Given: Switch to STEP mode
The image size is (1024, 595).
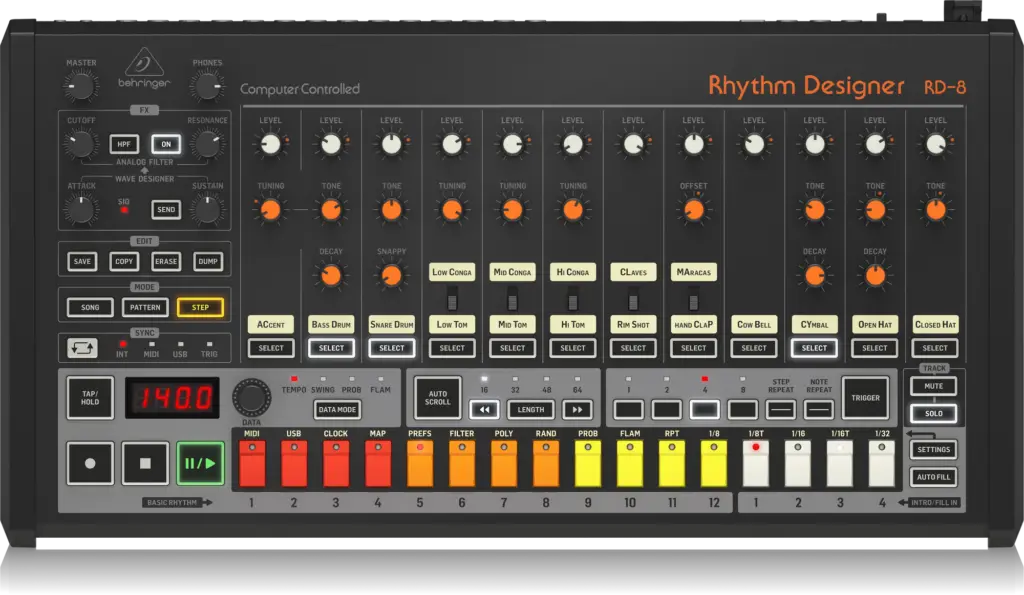Looking at the screenshot, I should (200, 308).
